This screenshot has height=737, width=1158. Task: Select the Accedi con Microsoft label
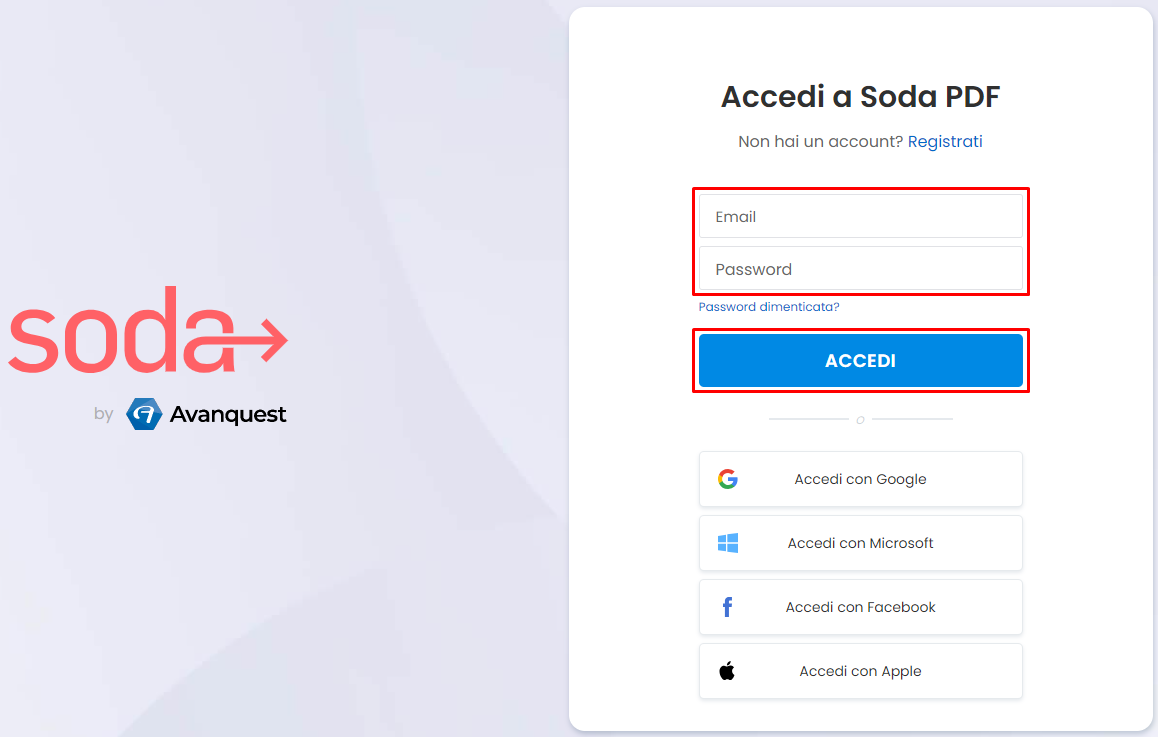[860, 543]
